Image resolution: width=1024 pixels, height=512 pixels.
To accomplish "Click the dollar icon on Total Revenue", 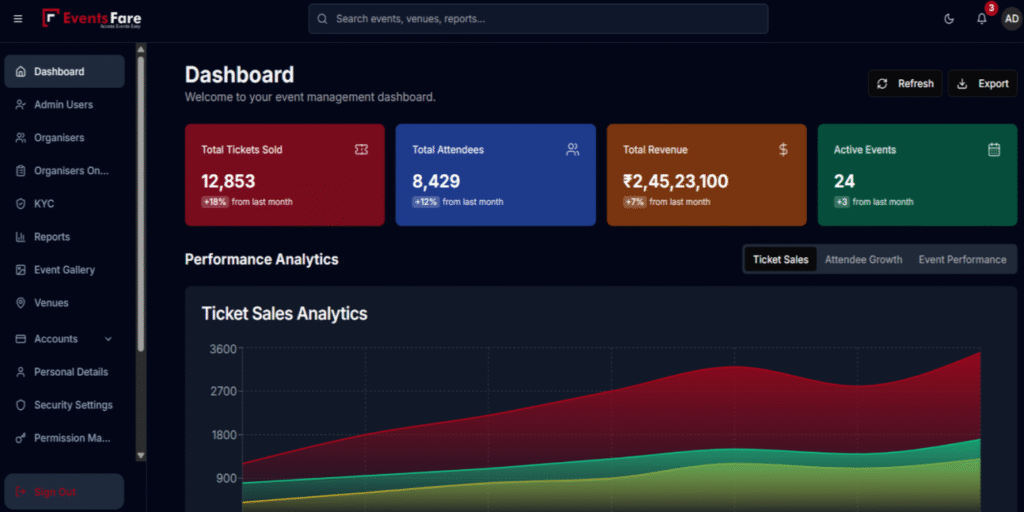I will [783, 150].
